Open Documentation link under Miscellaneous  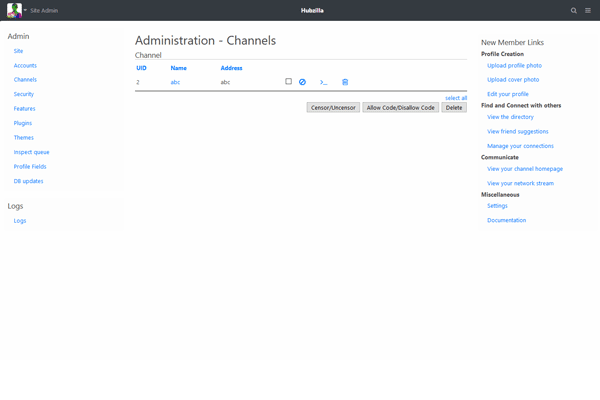506,220
